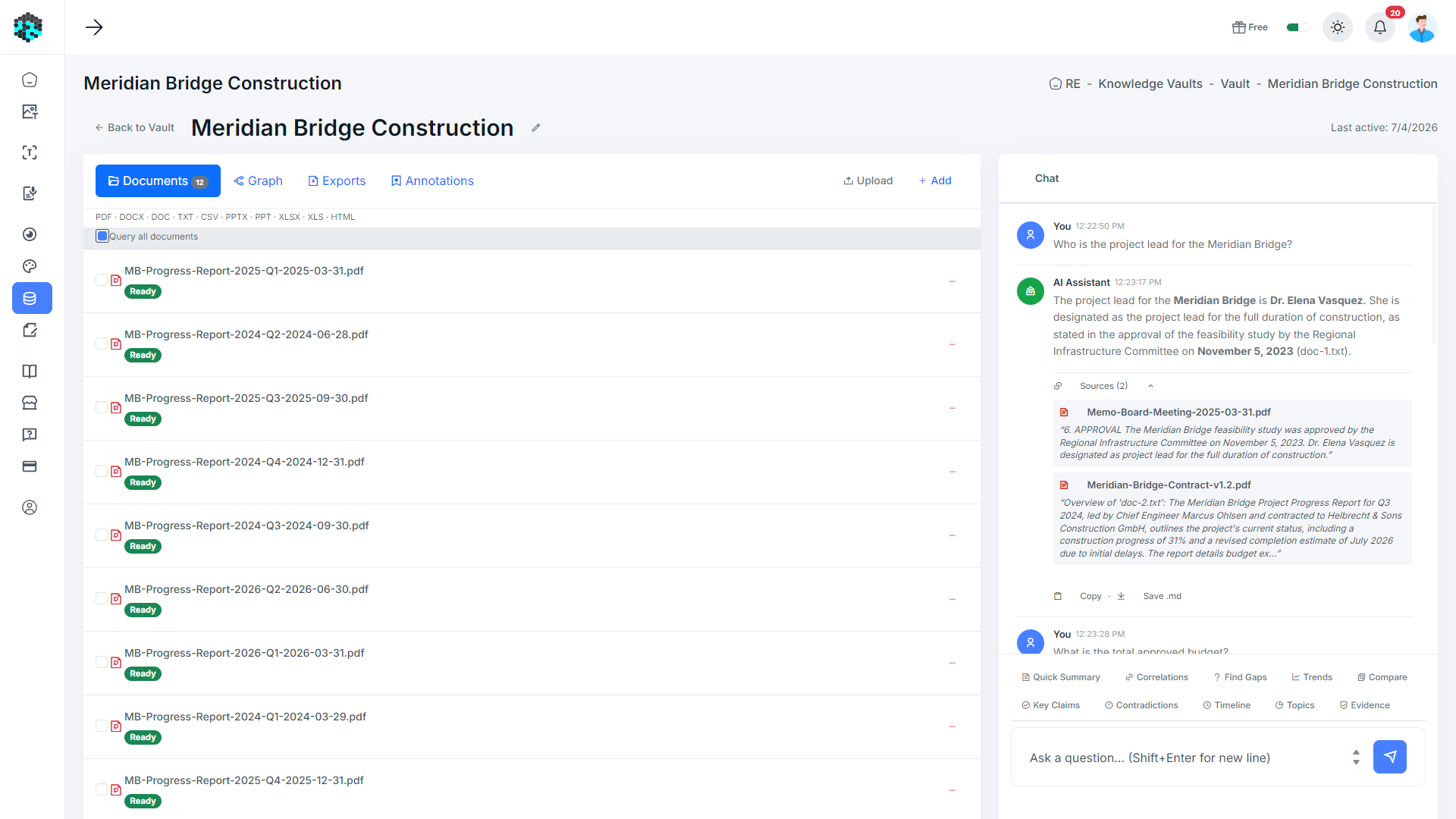The height and width of the screenshot is (819, 1456).
Task: Send question with paper plane button
Action: pos(1390,757)
